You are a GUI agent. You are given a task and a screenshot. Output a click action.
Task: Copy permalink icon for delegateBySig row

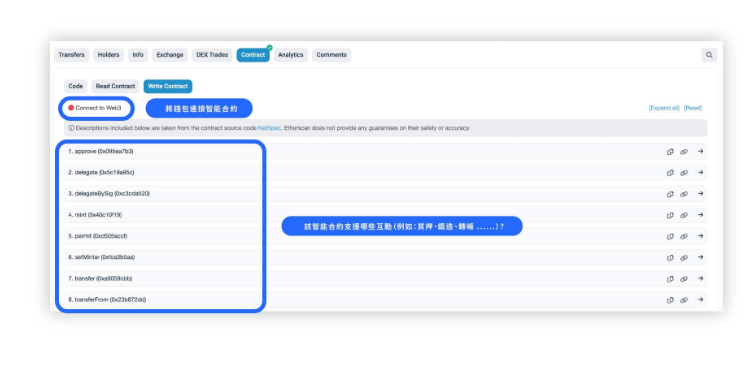click(684, 194)
